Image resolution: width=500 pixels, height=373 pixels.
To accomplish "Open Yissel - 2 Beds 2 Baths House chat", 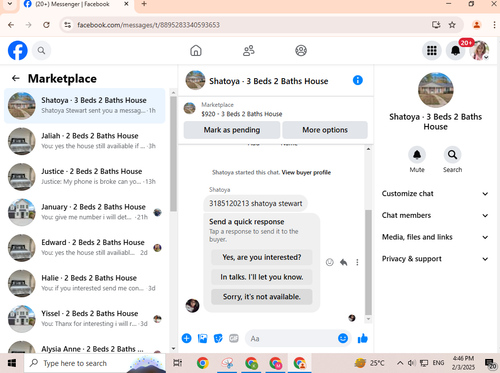I will (x=85, y=319).
